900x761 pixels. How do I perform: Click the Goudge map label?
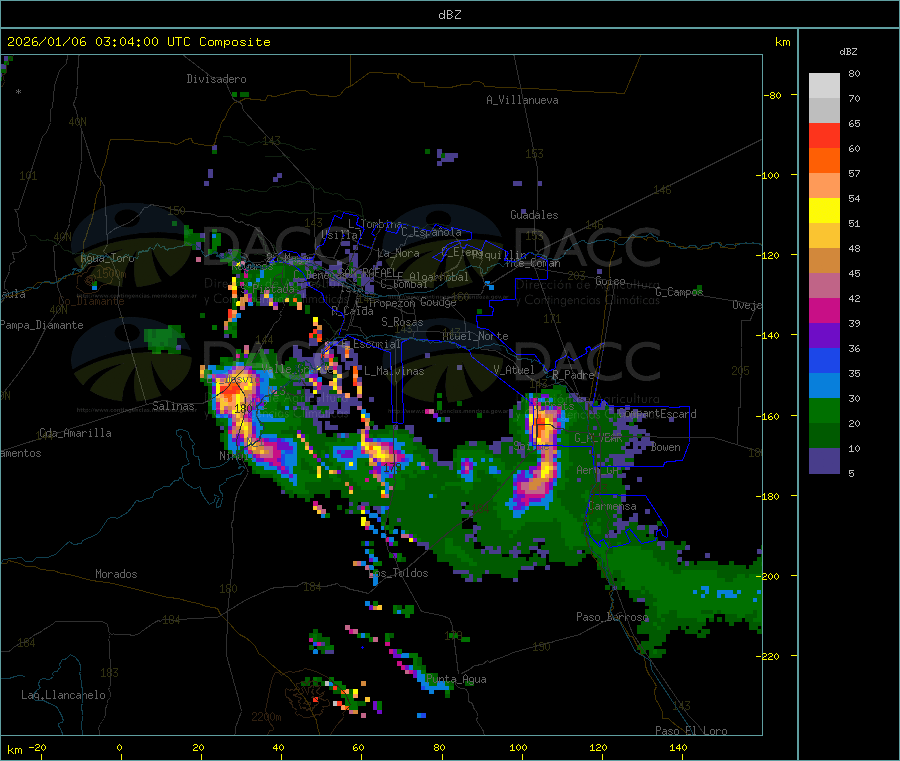pos(438,302)
